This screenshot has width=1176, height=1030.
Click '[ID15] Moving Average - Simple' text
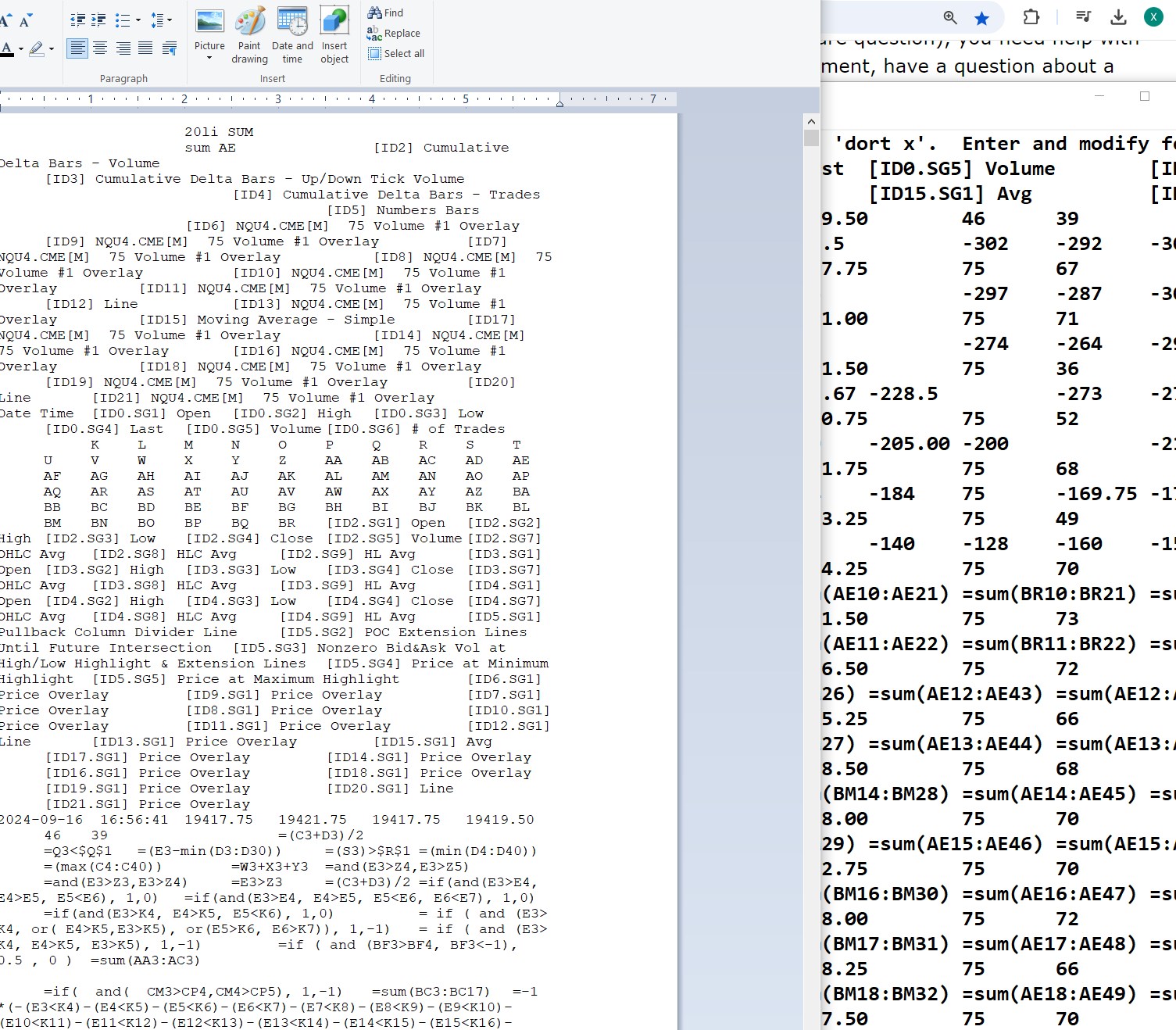[267, 320]
